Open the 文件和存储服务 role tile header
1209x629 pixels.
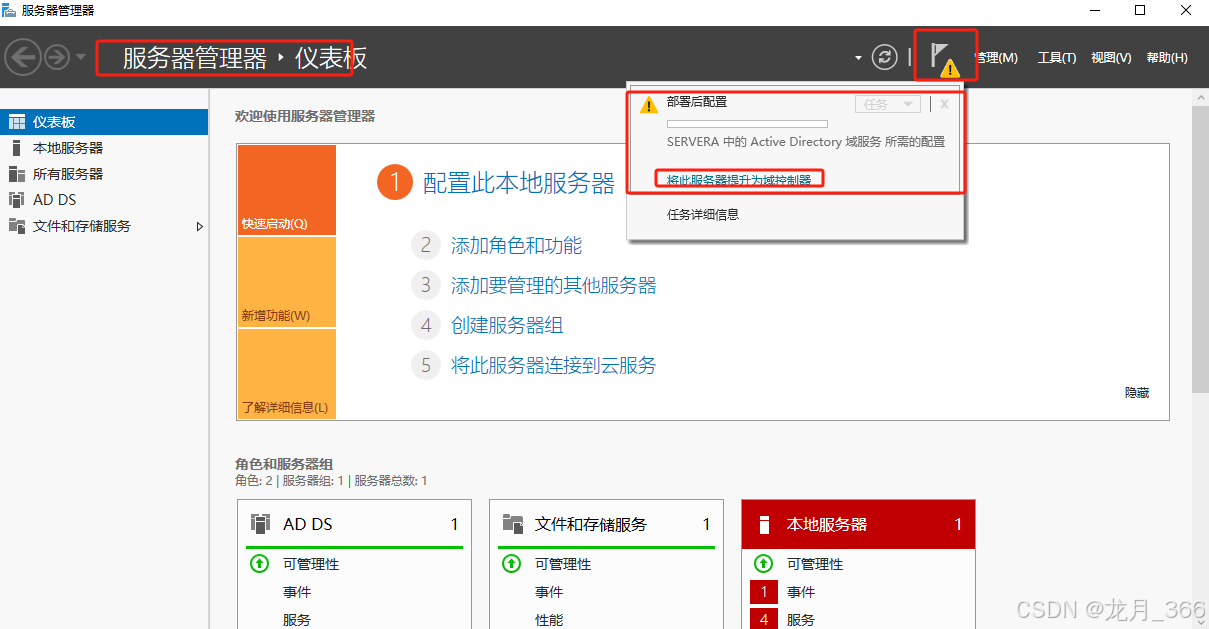(607, 524)
